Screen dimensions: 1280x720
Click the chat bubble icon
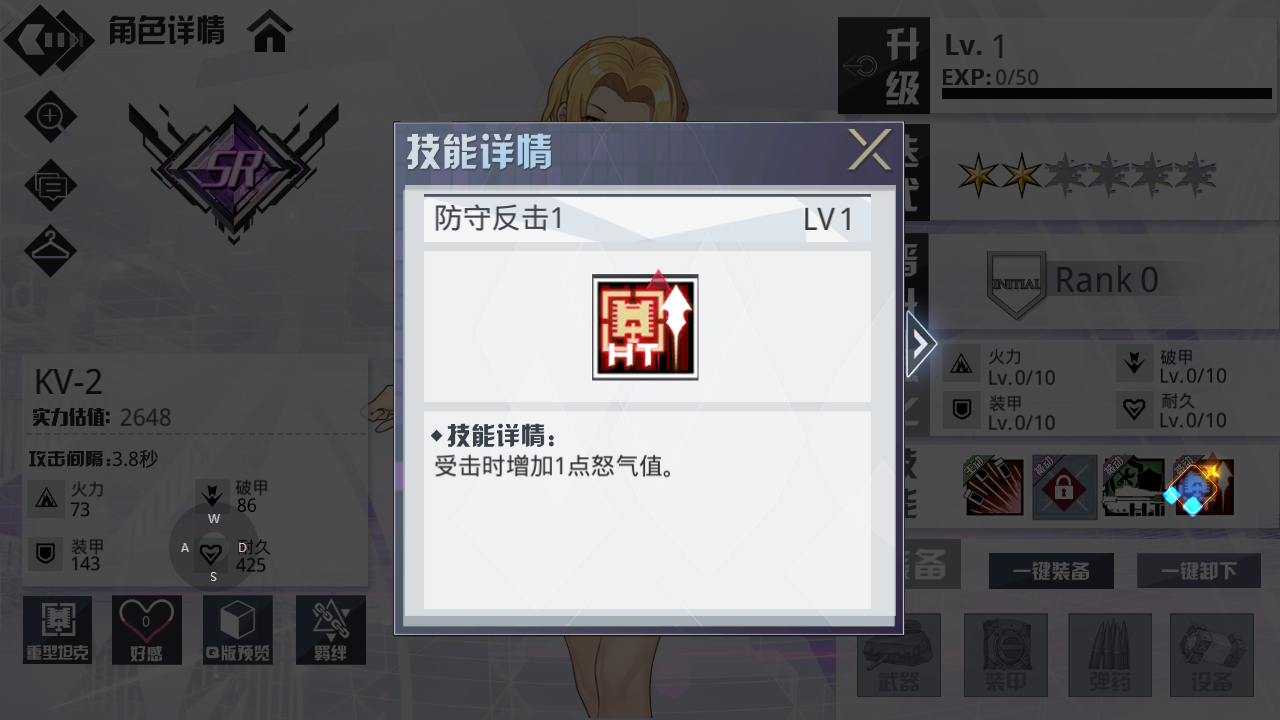[50, 185]
